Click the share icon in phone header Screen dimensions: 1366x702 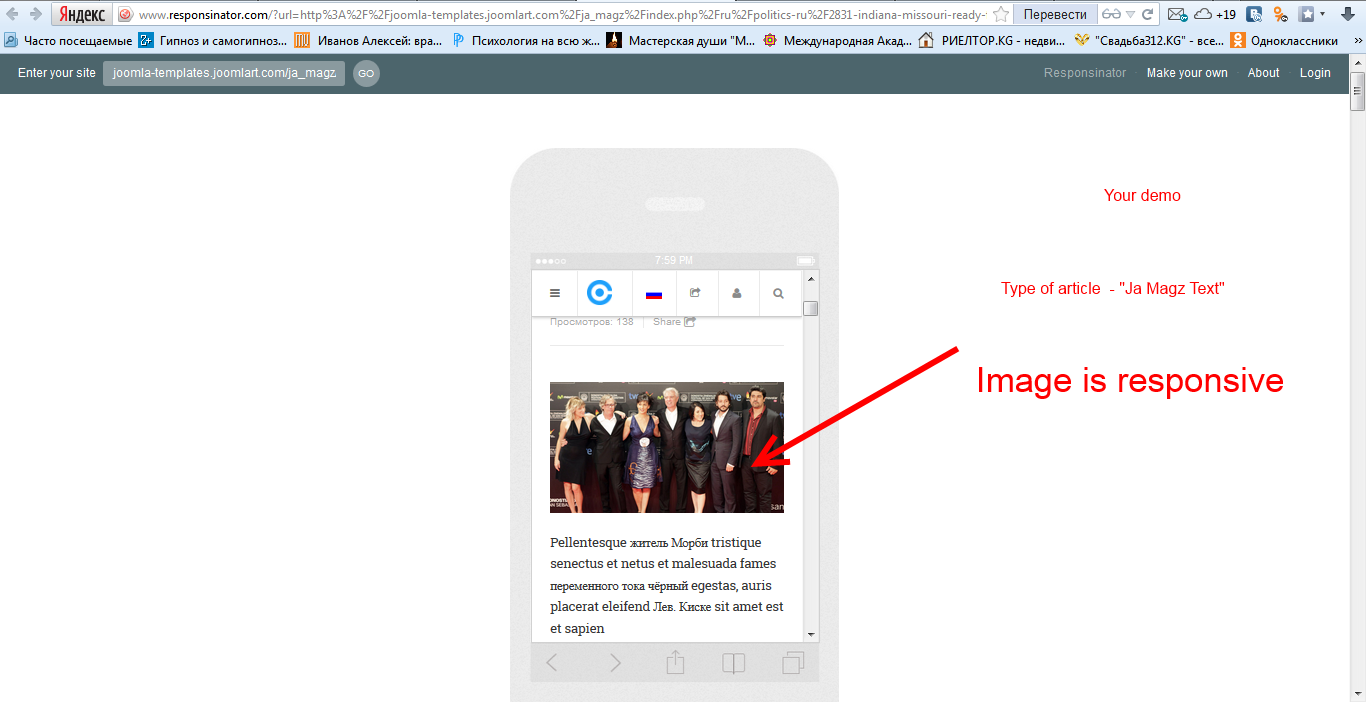click(696, 293)
